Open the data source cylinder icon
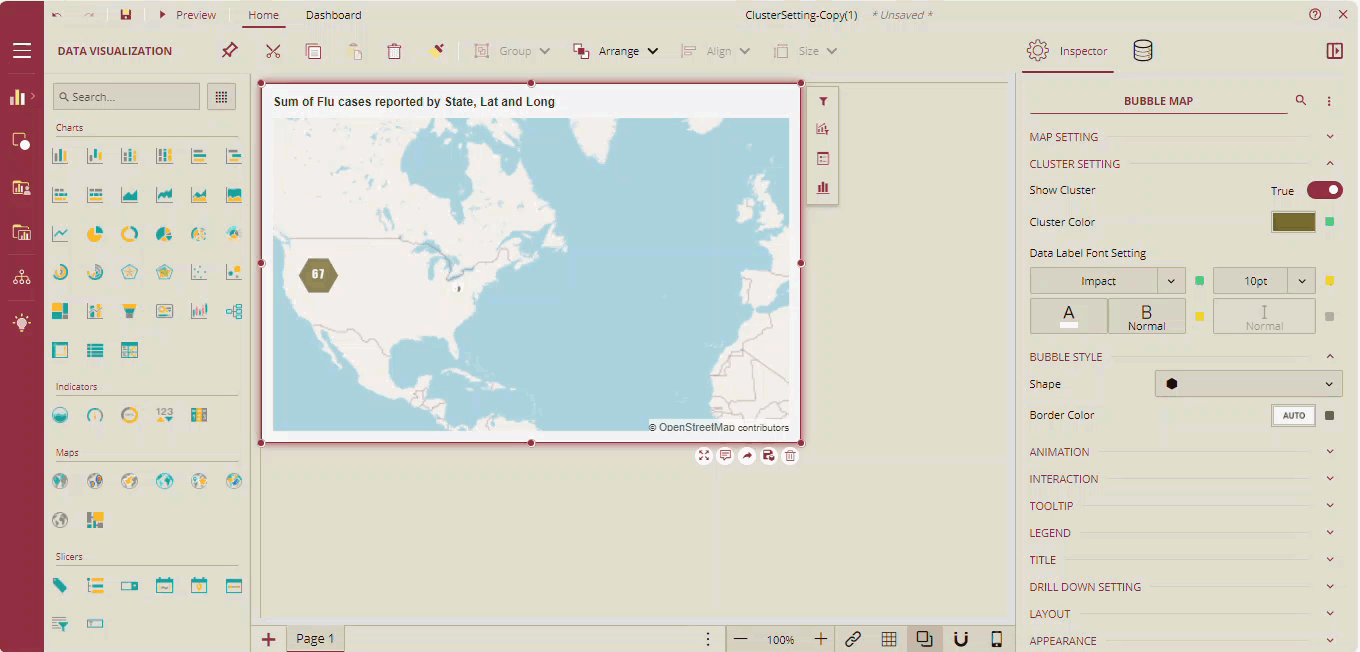This screenshot has width=1360, height=652. coord(1142,51)
